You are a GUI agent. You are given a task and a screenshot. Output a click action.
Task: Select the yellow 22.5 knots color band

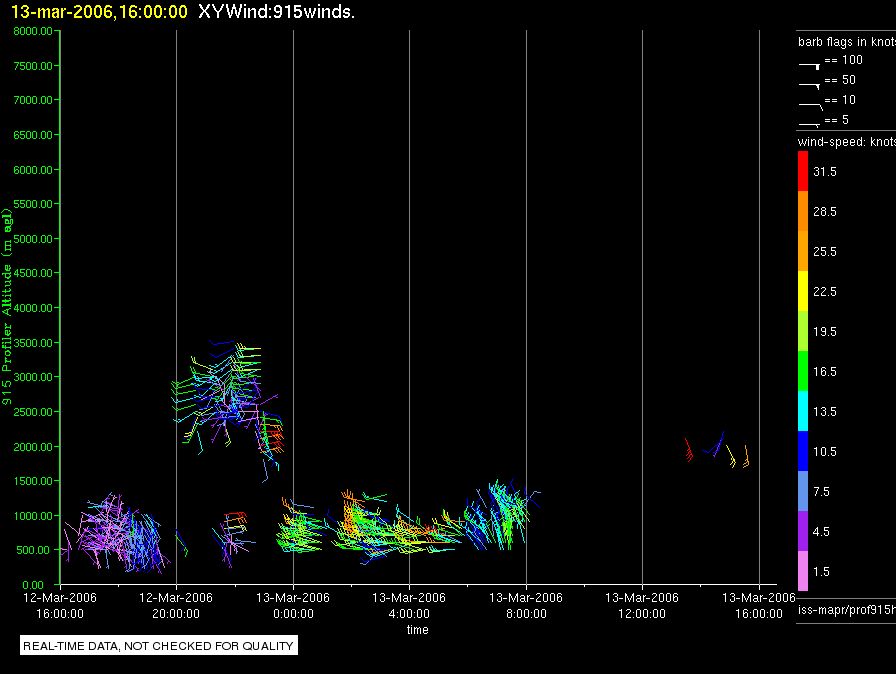(x=803, y=291)
